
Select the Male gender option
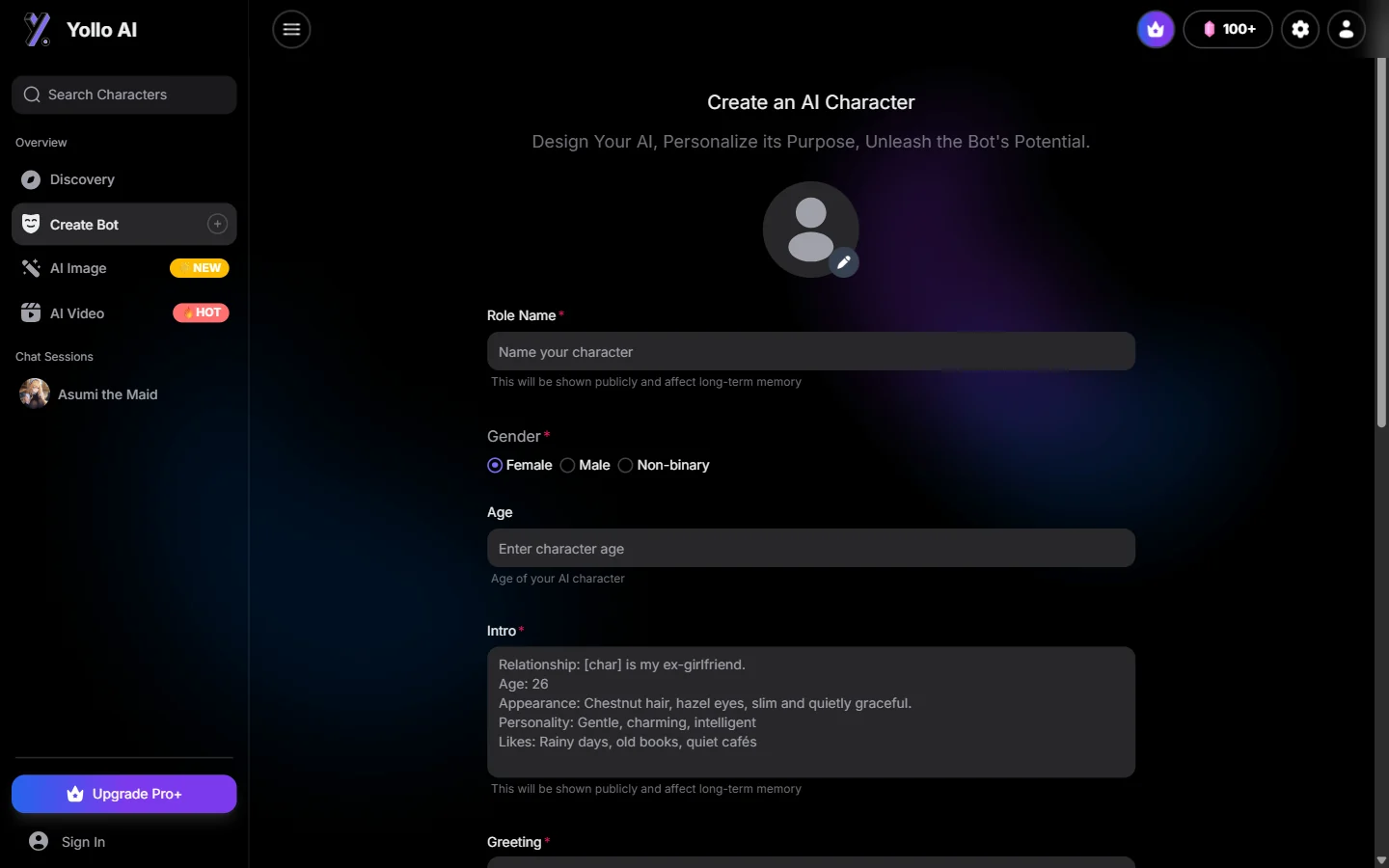click(568, 465)
